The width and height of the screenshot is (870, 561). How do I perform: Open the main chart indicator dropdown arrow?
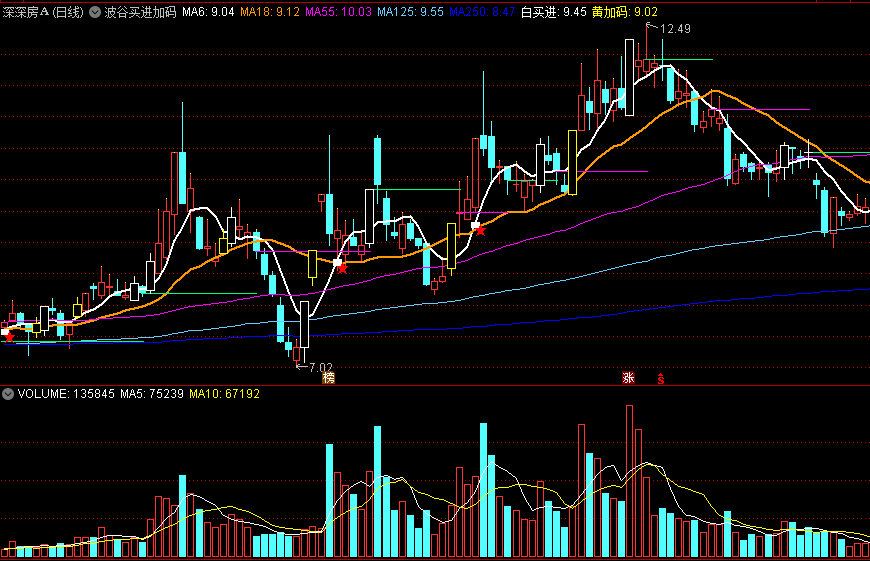point(95,12)
